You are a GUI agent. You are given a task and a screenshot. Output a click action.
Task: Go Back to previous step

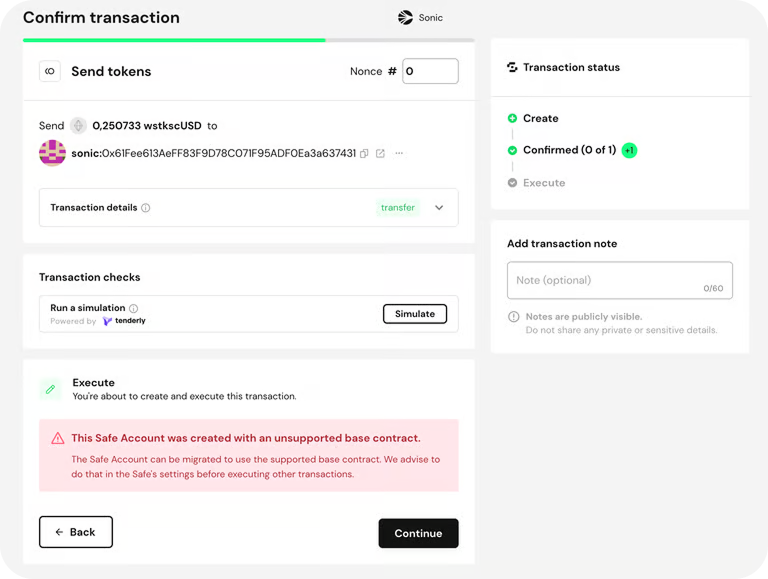(76, 532)
